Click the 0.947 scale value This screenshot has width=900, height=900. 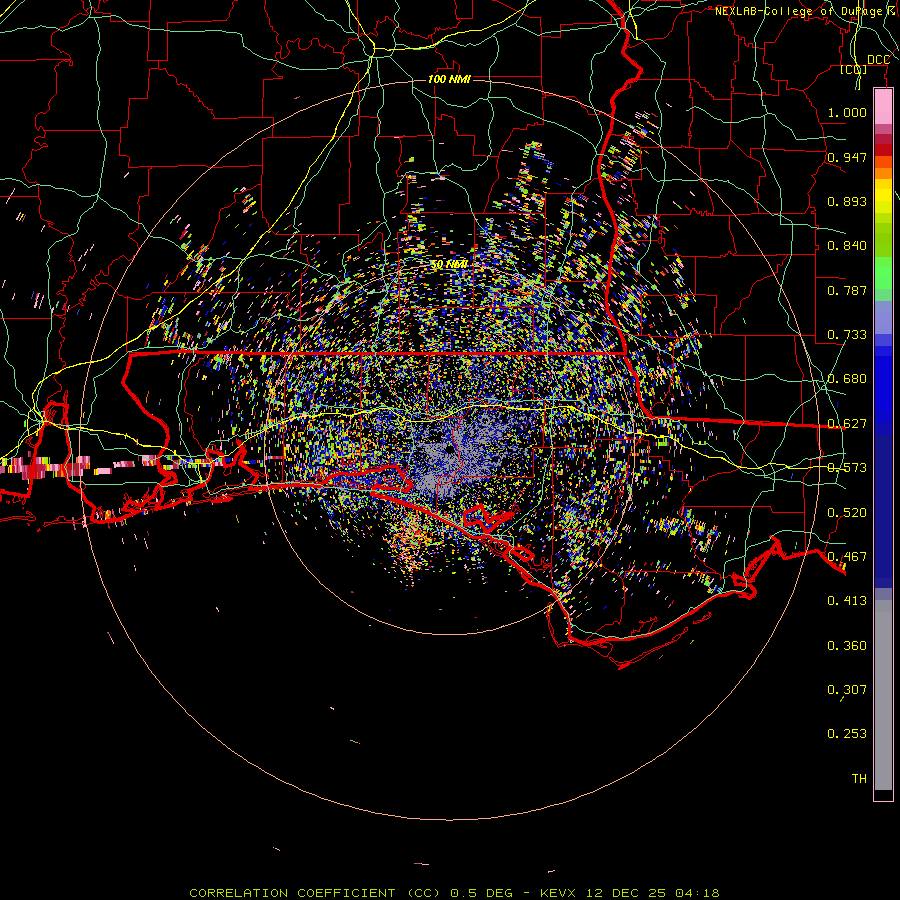(x=847, y=157)
